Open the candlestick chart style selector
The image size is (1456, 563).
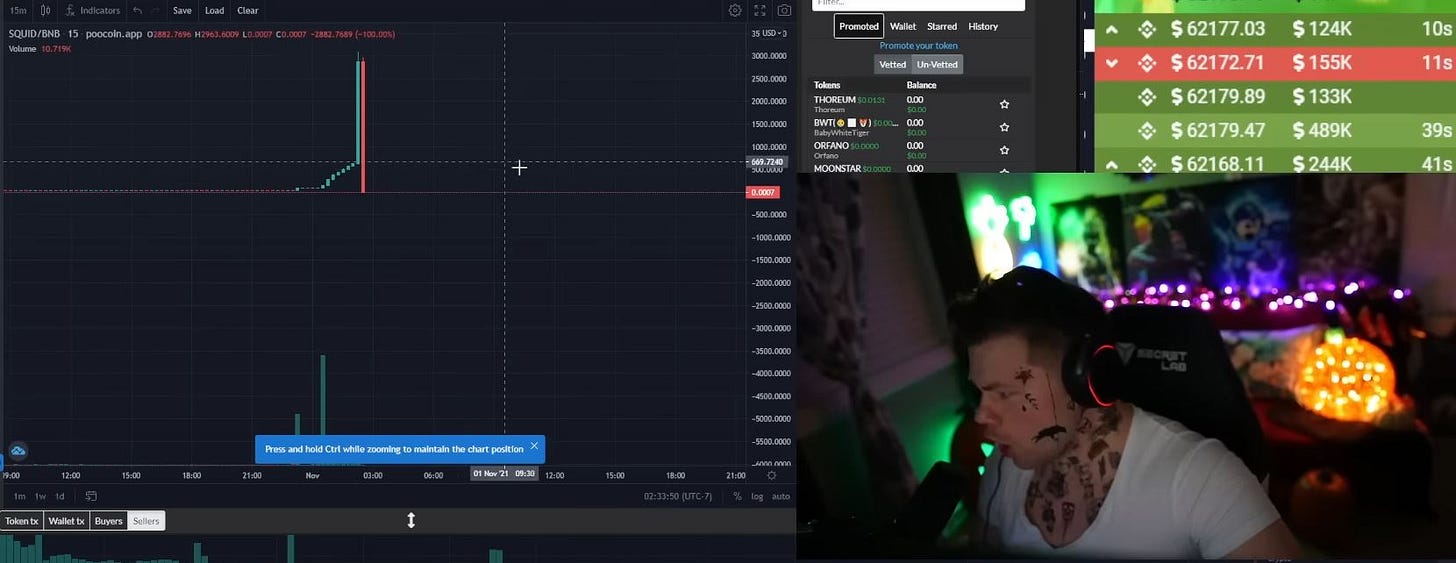[x=46, y=10]
